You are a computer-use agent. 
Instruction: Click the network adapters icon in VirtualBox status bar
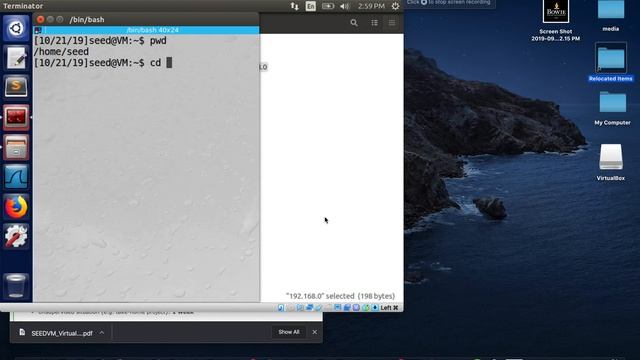[309, 308]
